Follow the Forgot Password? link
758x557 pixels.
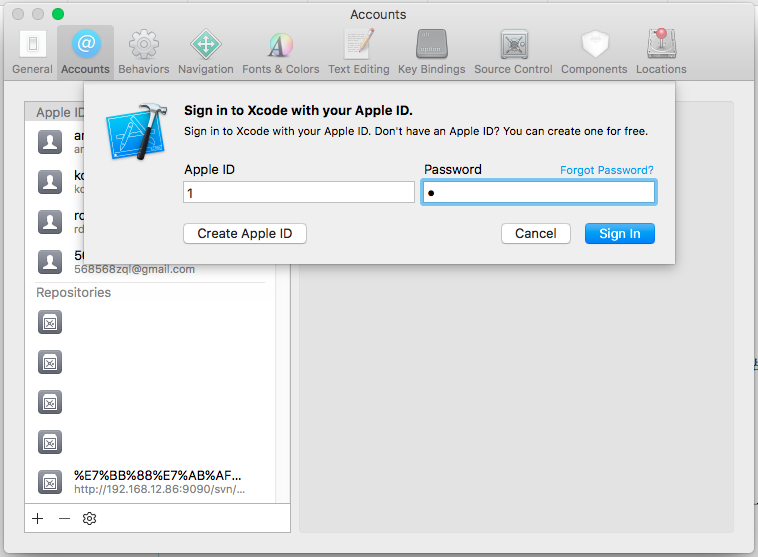[606, 170]
